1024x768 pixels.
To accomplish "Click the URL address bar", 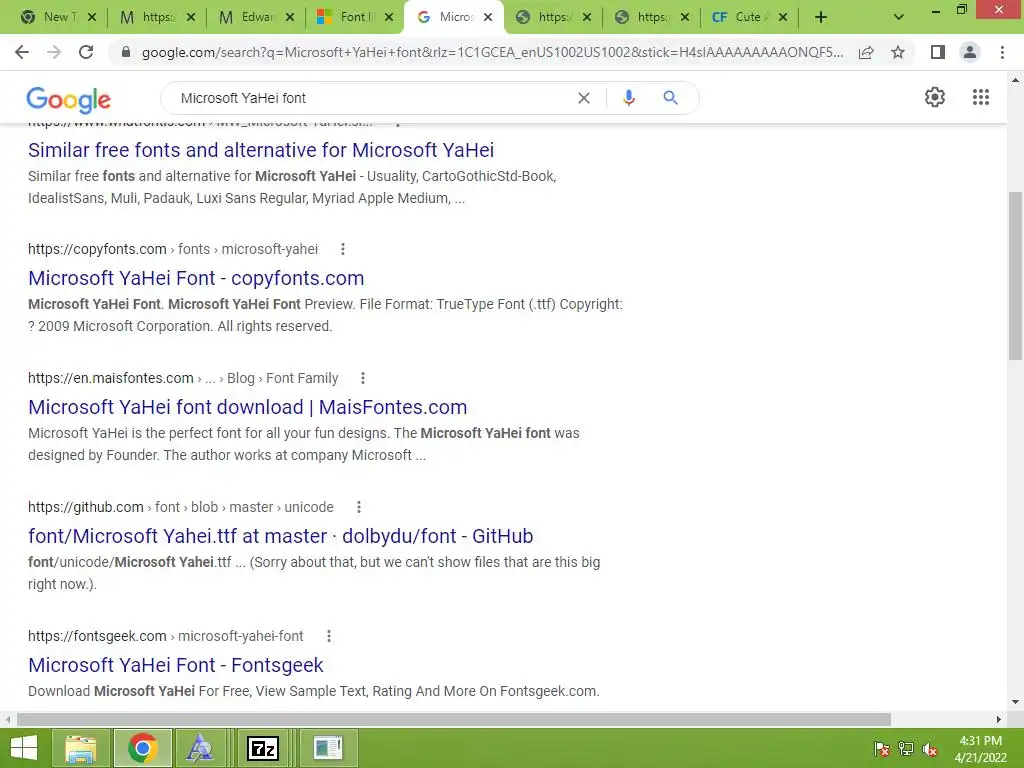I will 492,52.
